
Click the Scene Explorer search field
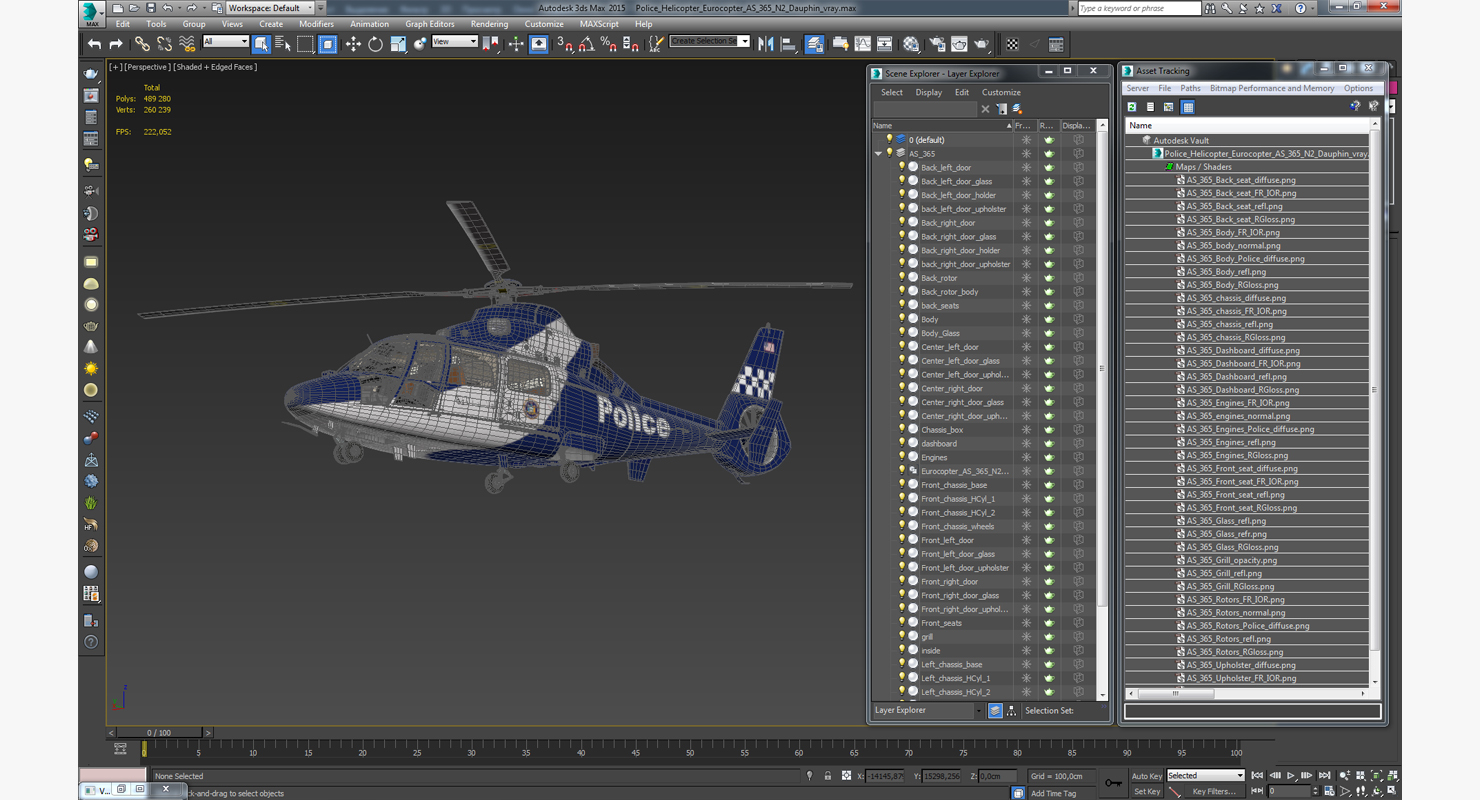[925, 109]
